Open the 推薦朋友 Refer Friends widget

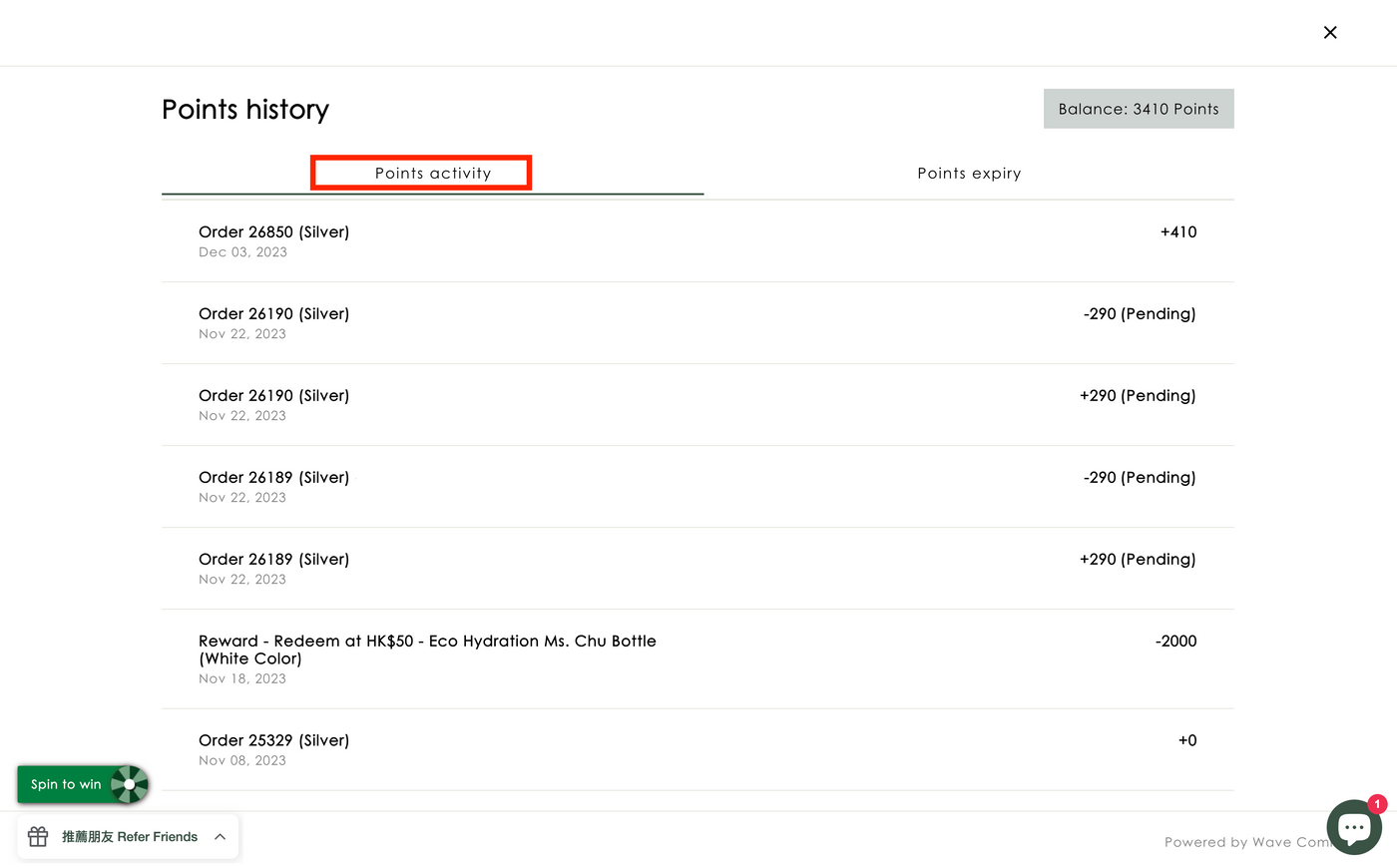tap(130, 837)
